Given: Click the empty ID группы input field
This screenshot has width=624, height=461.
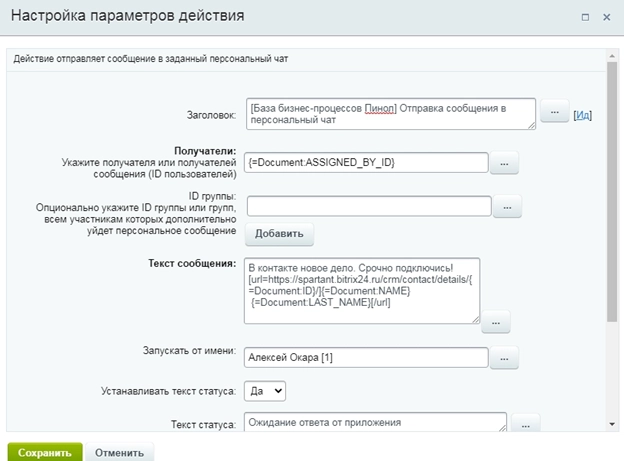Looking at the screenshot, I should point(369,206).
